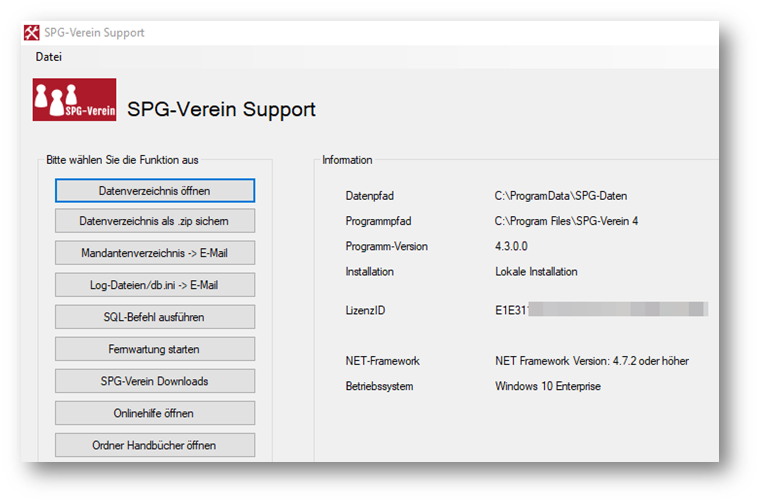The height and width of the screenshot is (504, 761).
Task: Click the "Windows 10 Enterprise" value
Action: pos(548,386)
